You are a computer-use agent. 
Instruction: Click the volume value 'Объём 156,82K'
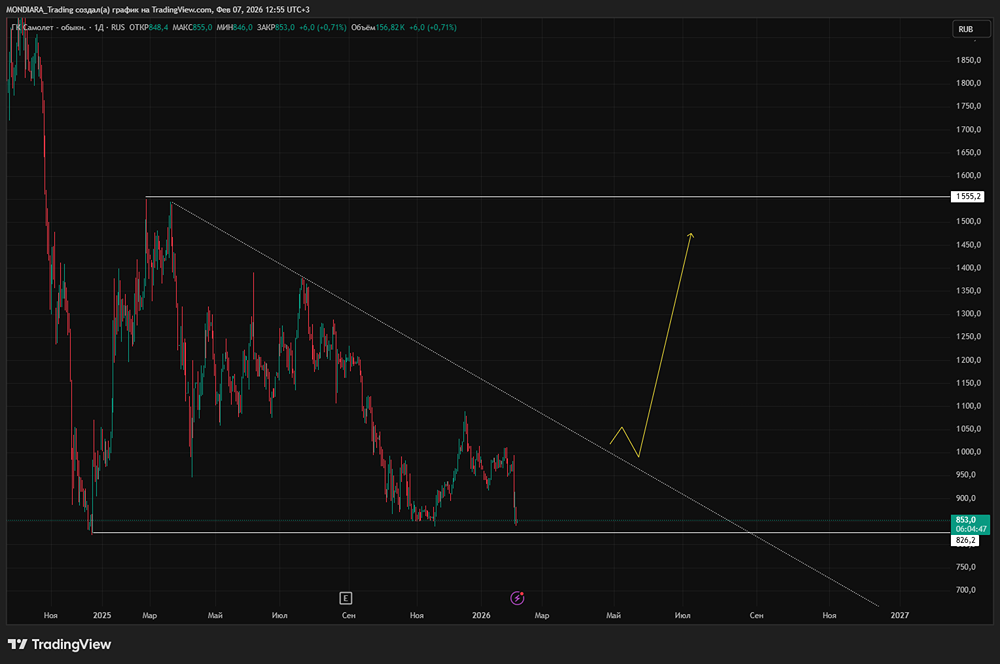point(378,27)
